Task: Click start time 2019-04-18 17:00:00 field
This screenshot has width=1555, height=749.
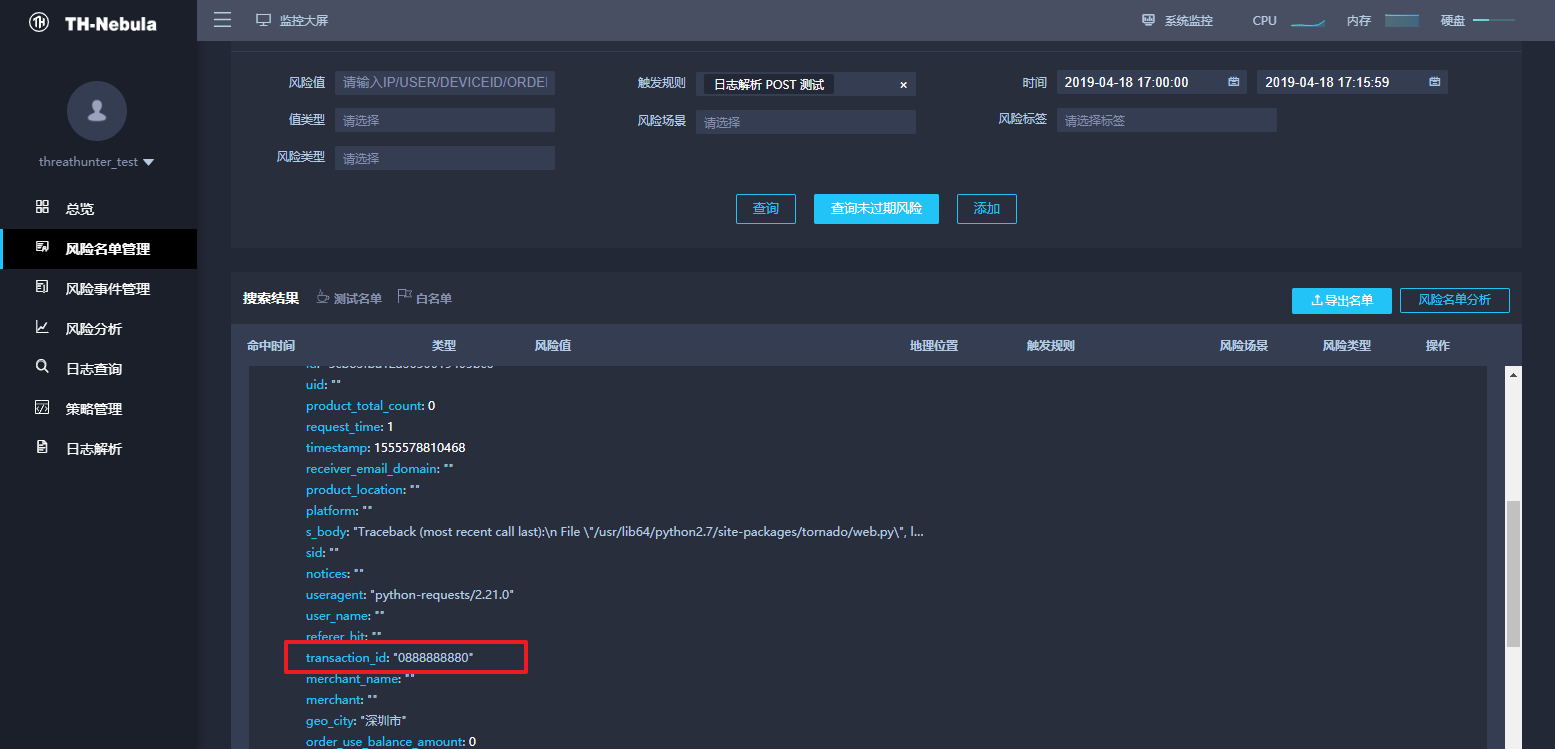Action: click(x=1151, y=82)
